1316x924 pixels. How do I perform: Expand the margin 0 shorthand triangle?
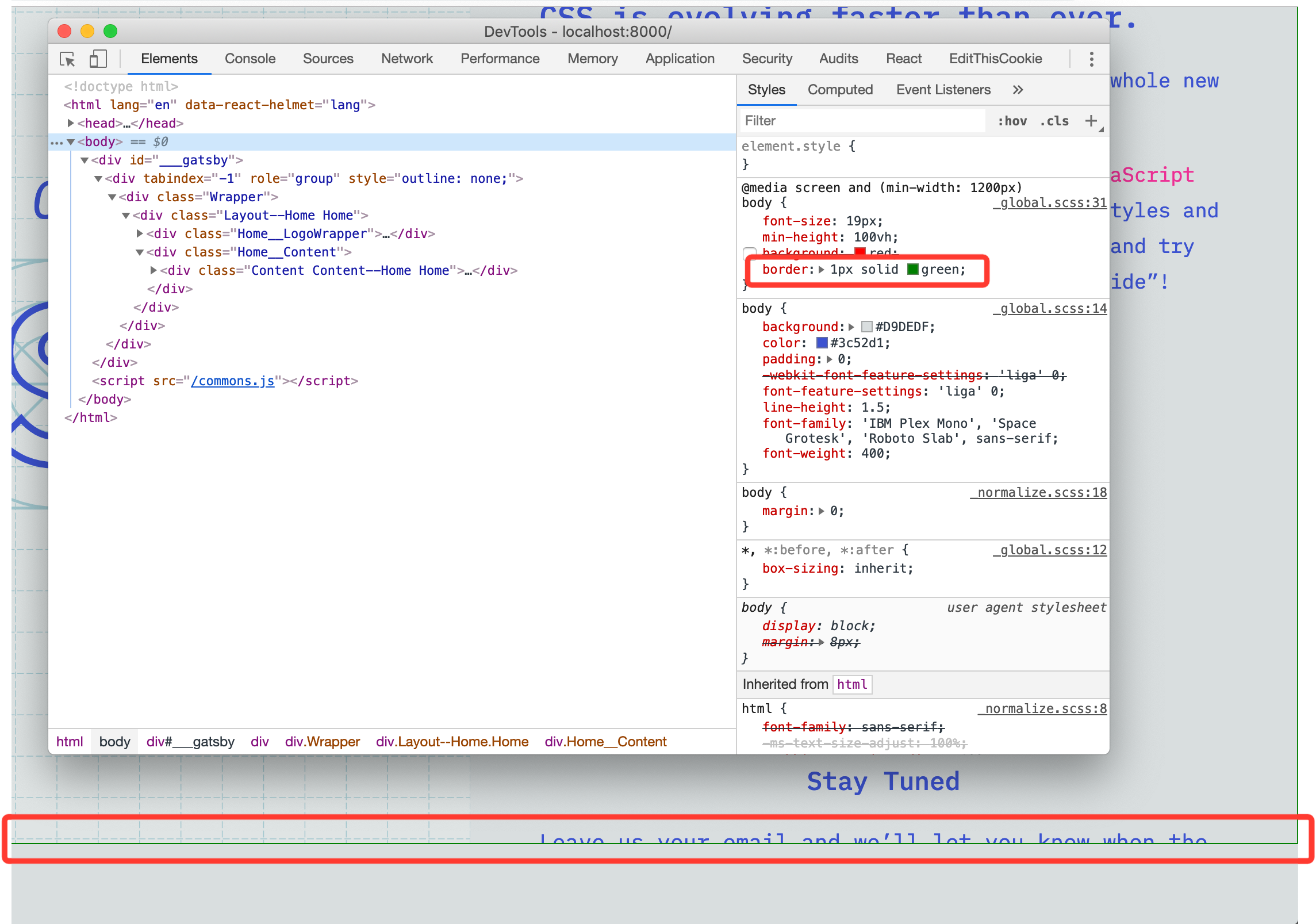pyautogui.click(x=822, y=511)
